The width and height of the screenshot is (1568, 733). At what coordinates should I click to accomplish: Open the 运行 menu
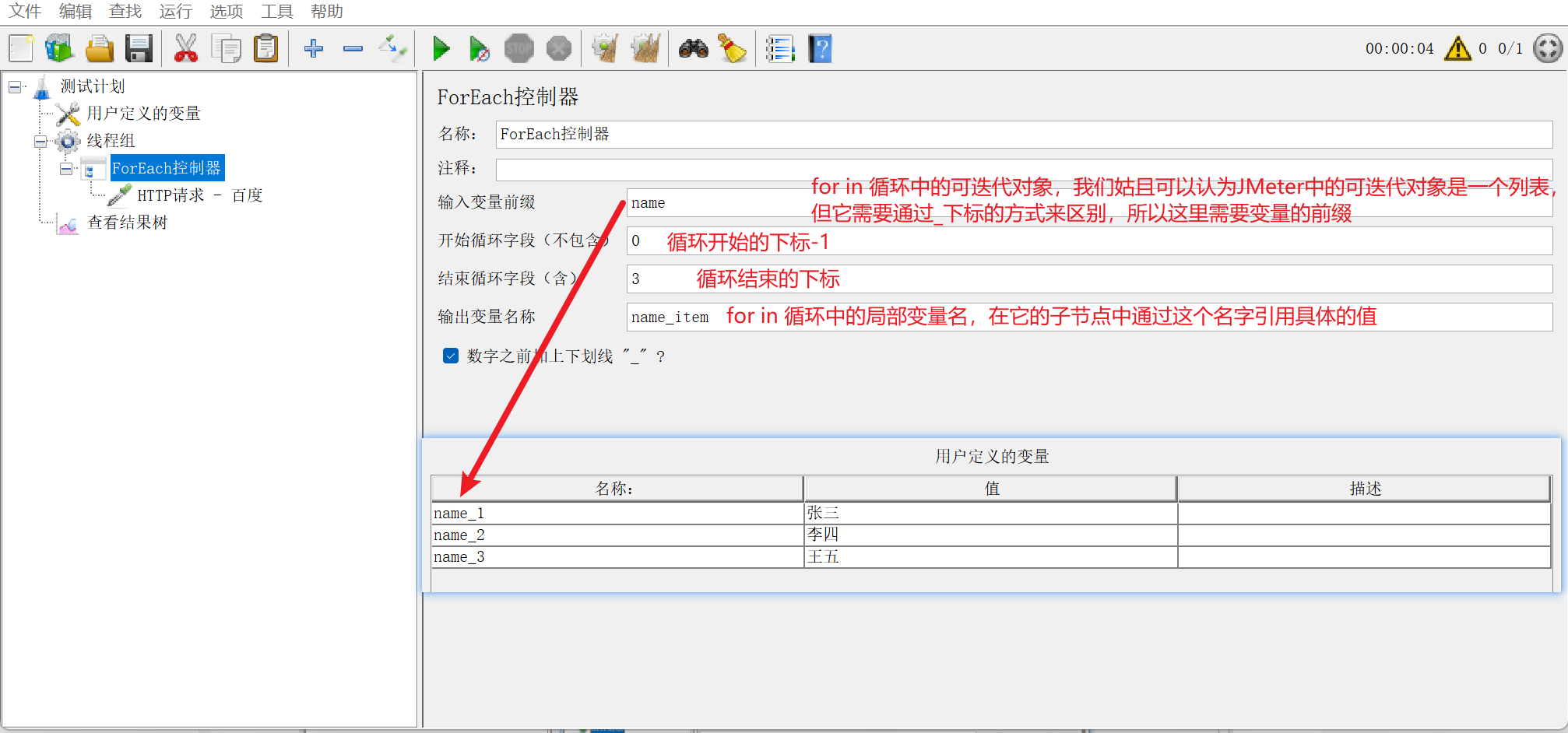pos(175,11)
